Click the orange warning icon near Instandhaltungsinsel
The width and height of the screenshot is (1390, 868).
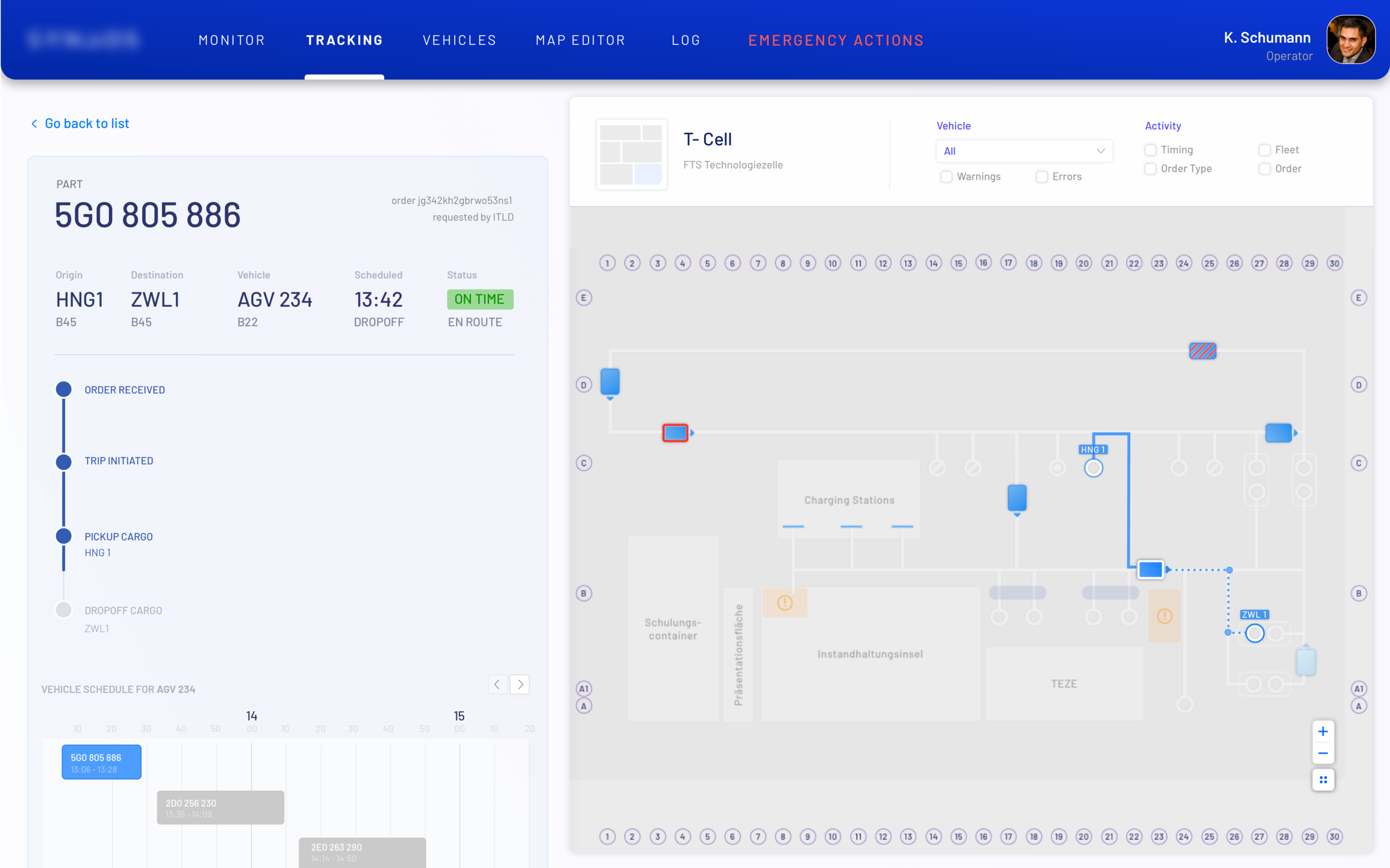pos(785,603)
